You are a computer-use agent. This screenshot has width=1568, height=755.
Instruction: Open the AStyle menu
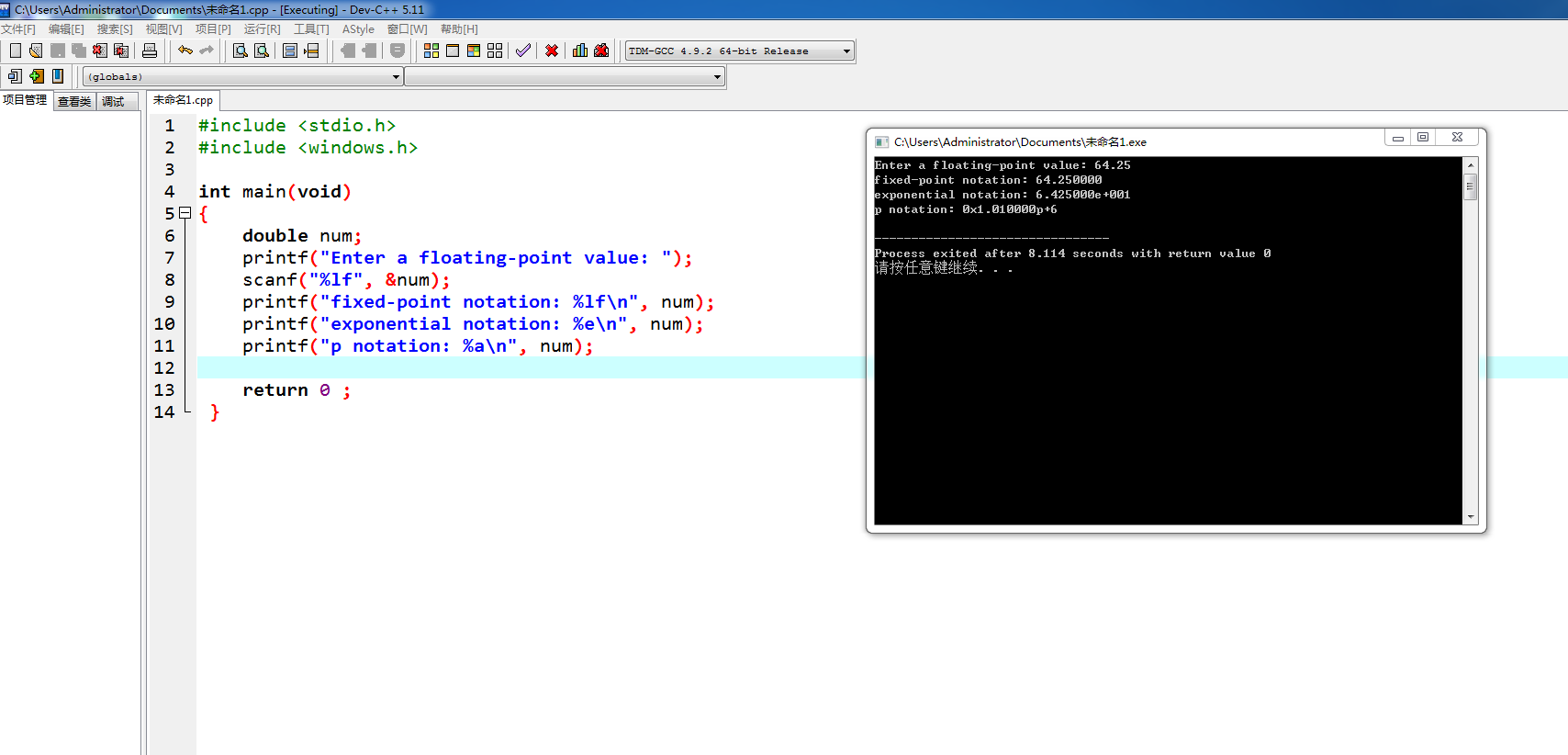[358, 29]
